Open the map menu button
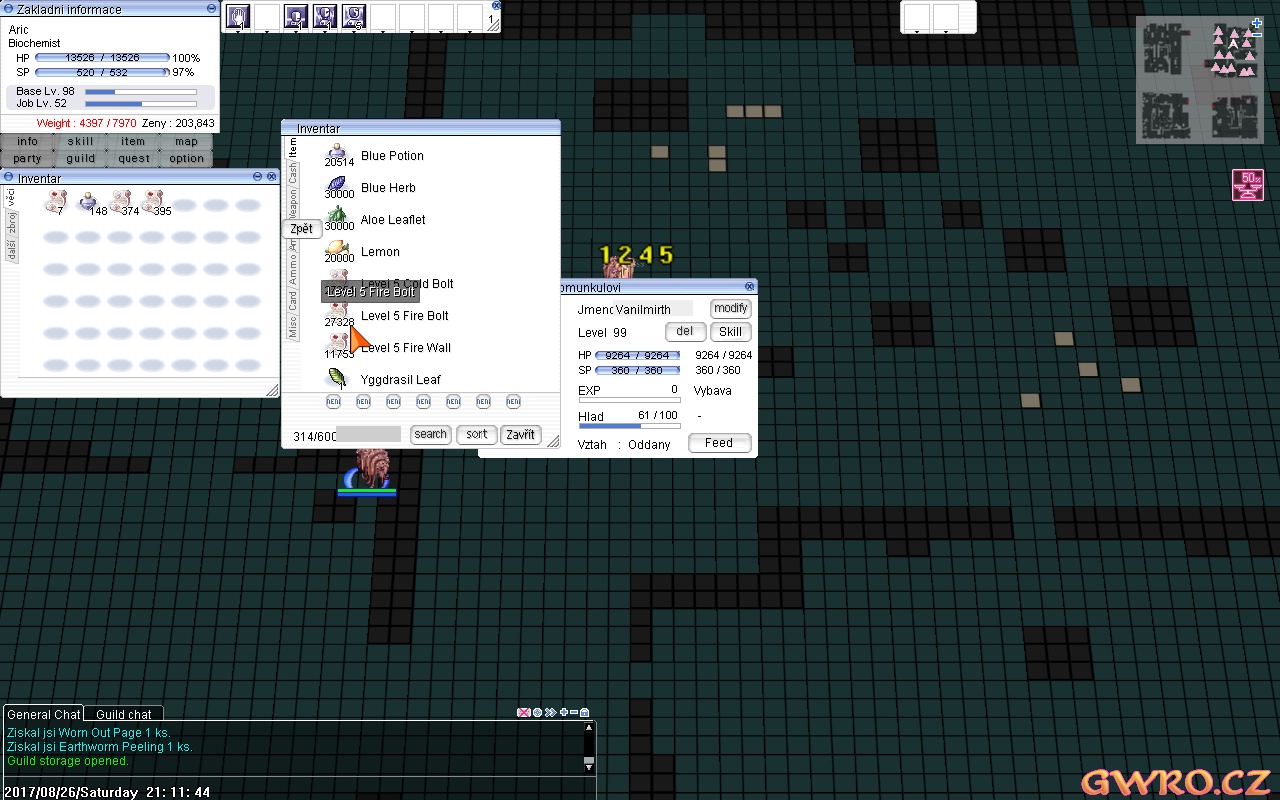The width and height of the screenshot is (1280, 800). (186, 141)
